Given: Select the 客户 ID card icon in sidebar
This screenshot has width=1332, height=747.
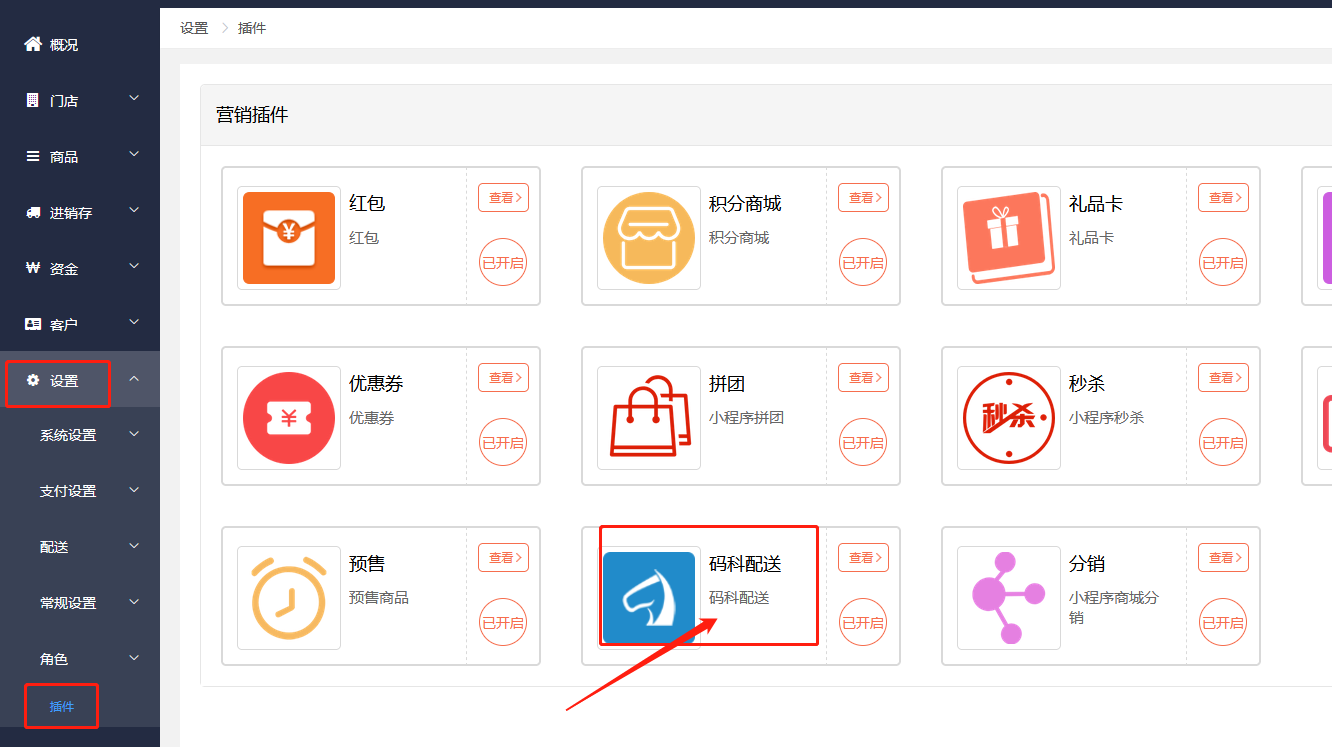Looking at the screenshot, I should (x=33, y=324).
